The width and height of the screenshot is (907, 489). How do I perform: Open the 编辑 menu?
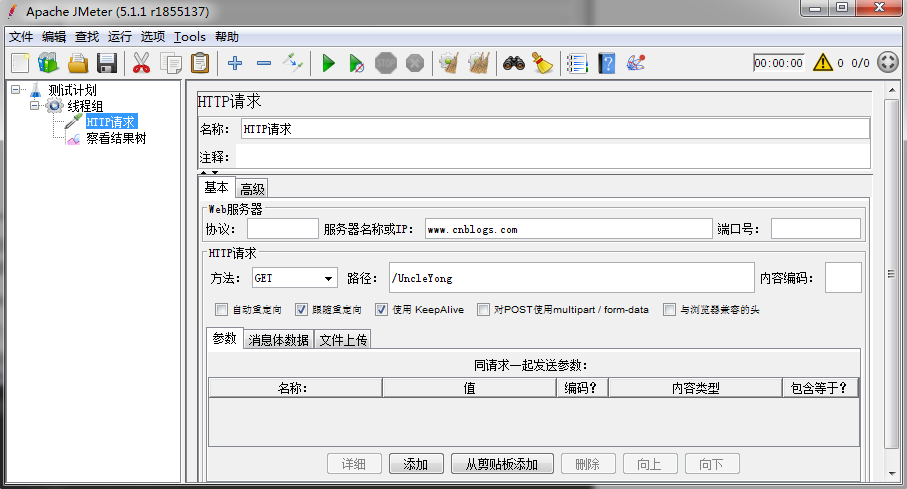pos(54,36)
